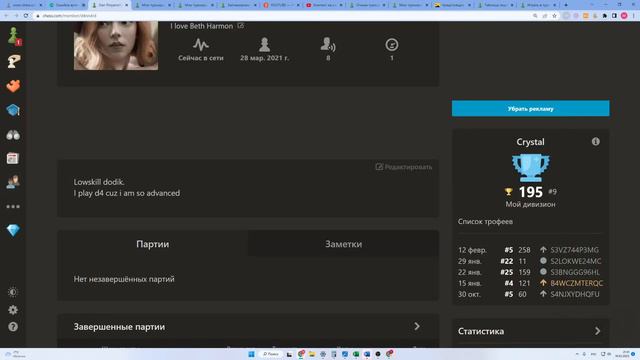The height and width of the screenshot is (360, 640).
Task: Open the News newspaper icon
Action: tap(13, 158)
